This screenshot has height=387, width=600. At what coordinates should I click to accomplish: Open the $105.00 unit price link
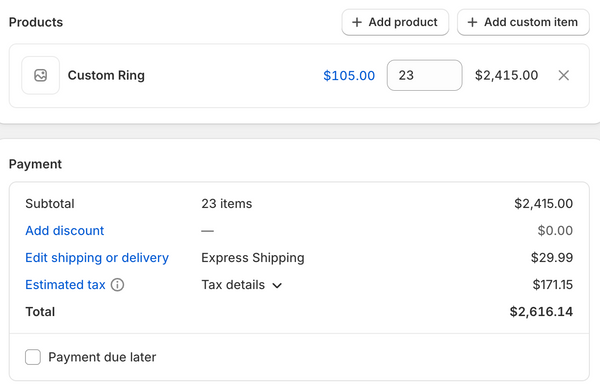pos(349,75)
